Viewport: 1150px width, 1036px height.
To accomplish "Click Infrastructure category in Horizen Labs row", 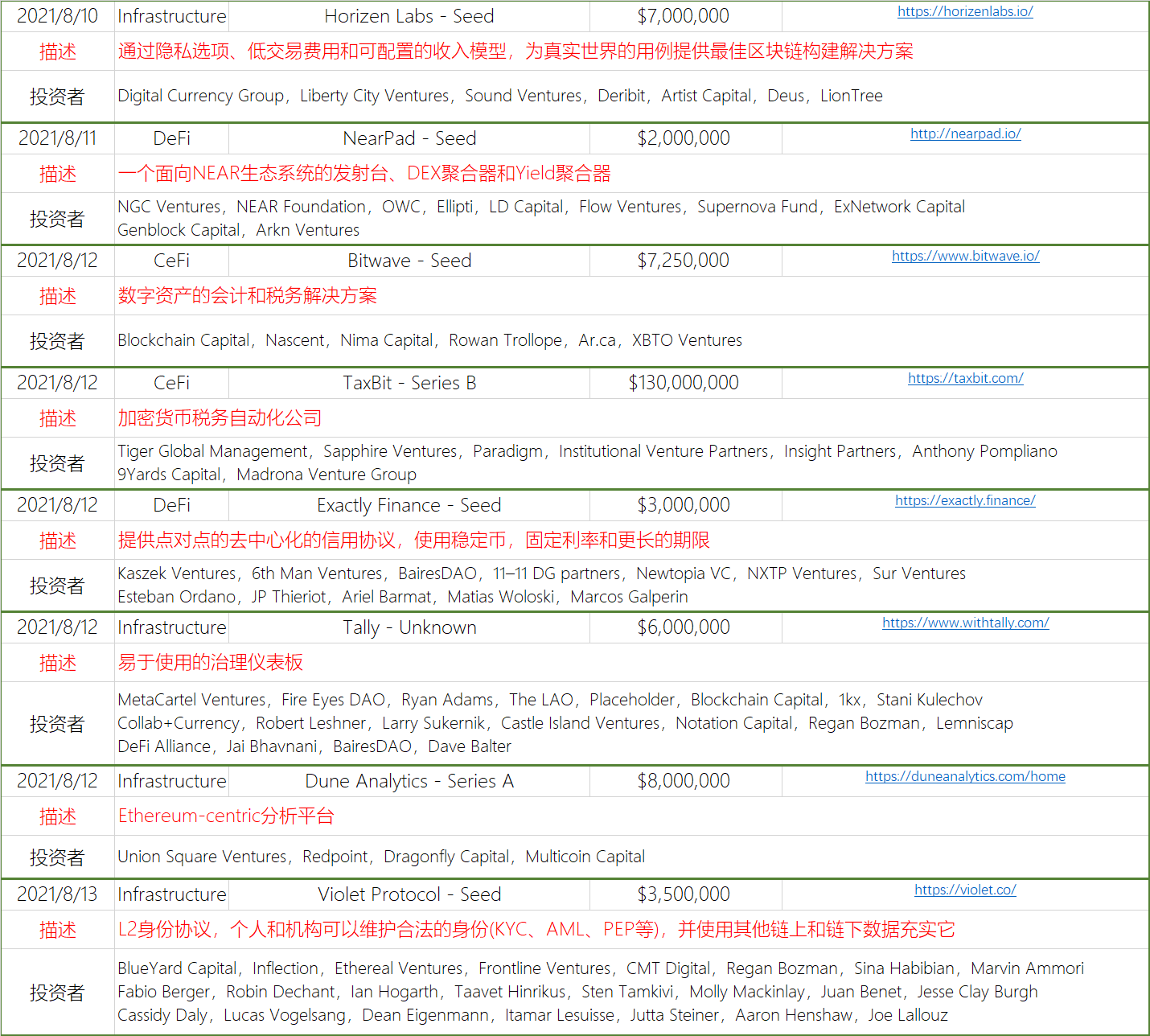I will [x=172, y=16].
